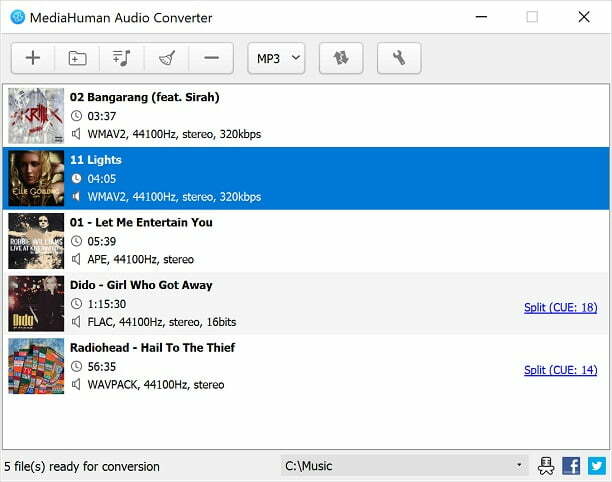Viewport: 612px width, 482px height.
Task: Click the Skrillex Bangarang album cover
Action: [x=36, y=116]
